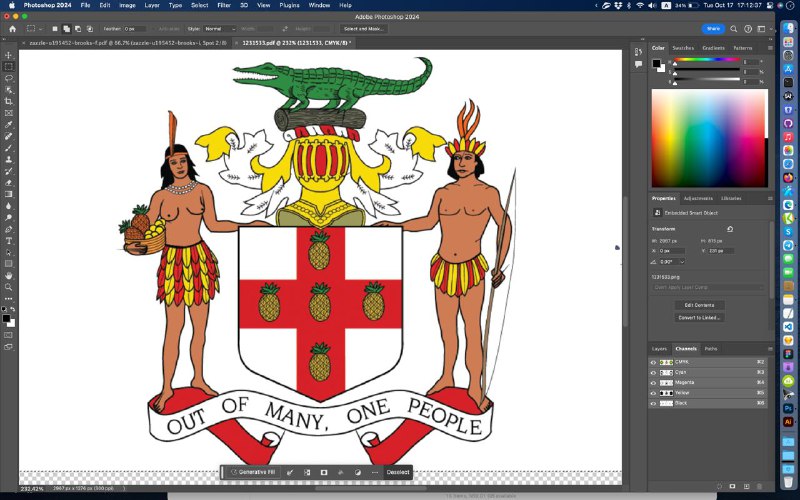Click the Feather input field
This screenshot has width=800, height=500.
(x=135, y=29)
